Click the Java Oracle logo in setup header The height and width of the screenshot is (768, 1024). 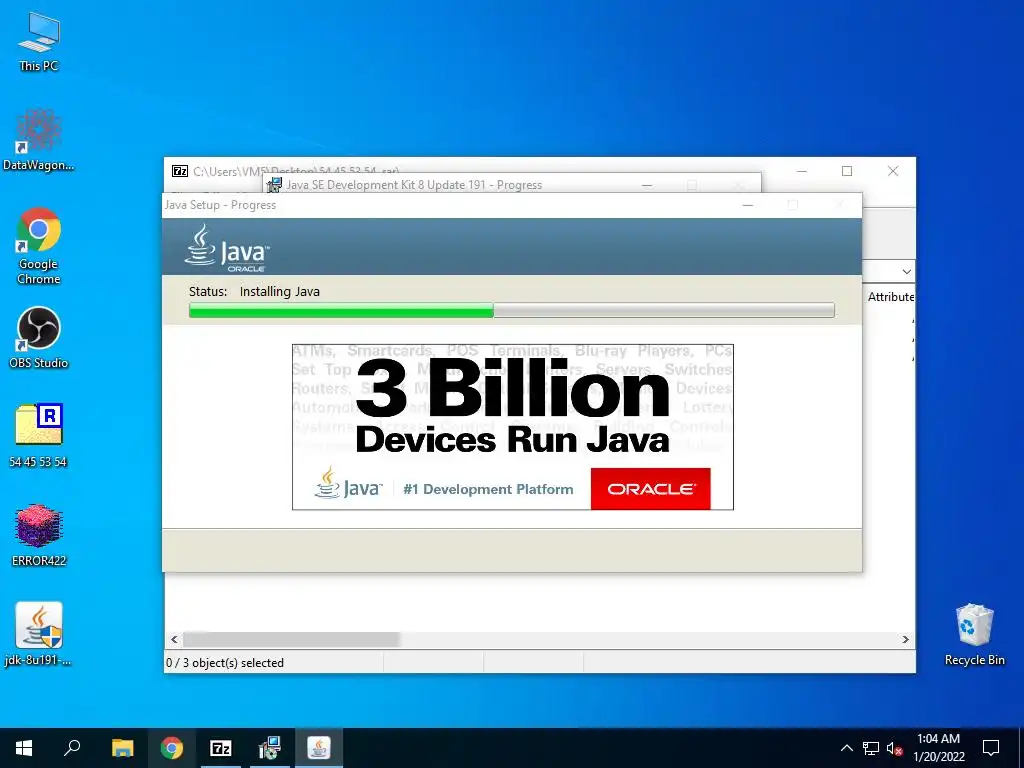coord(226,248)
